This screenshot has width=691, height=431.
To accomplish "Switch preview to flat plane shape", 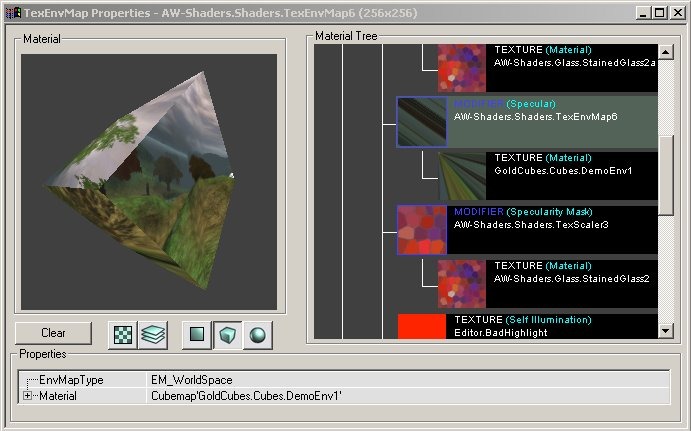I will coord(198,334).
